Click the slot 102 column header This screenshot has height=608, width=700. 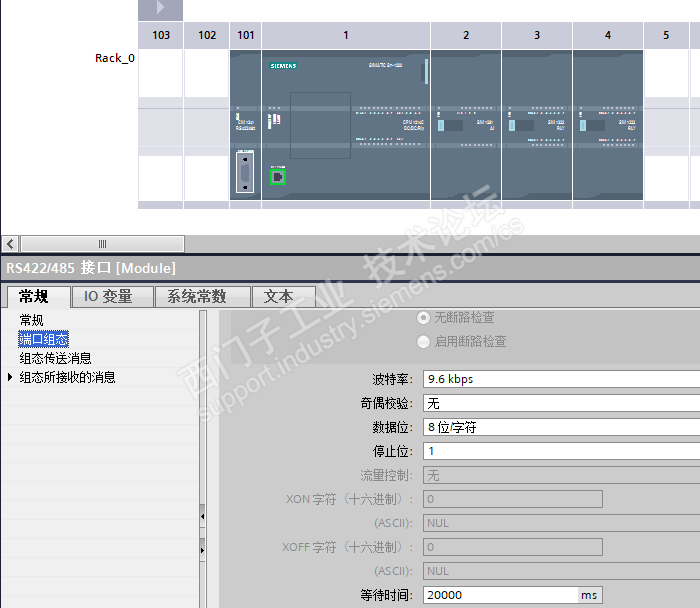click(207, 35)
